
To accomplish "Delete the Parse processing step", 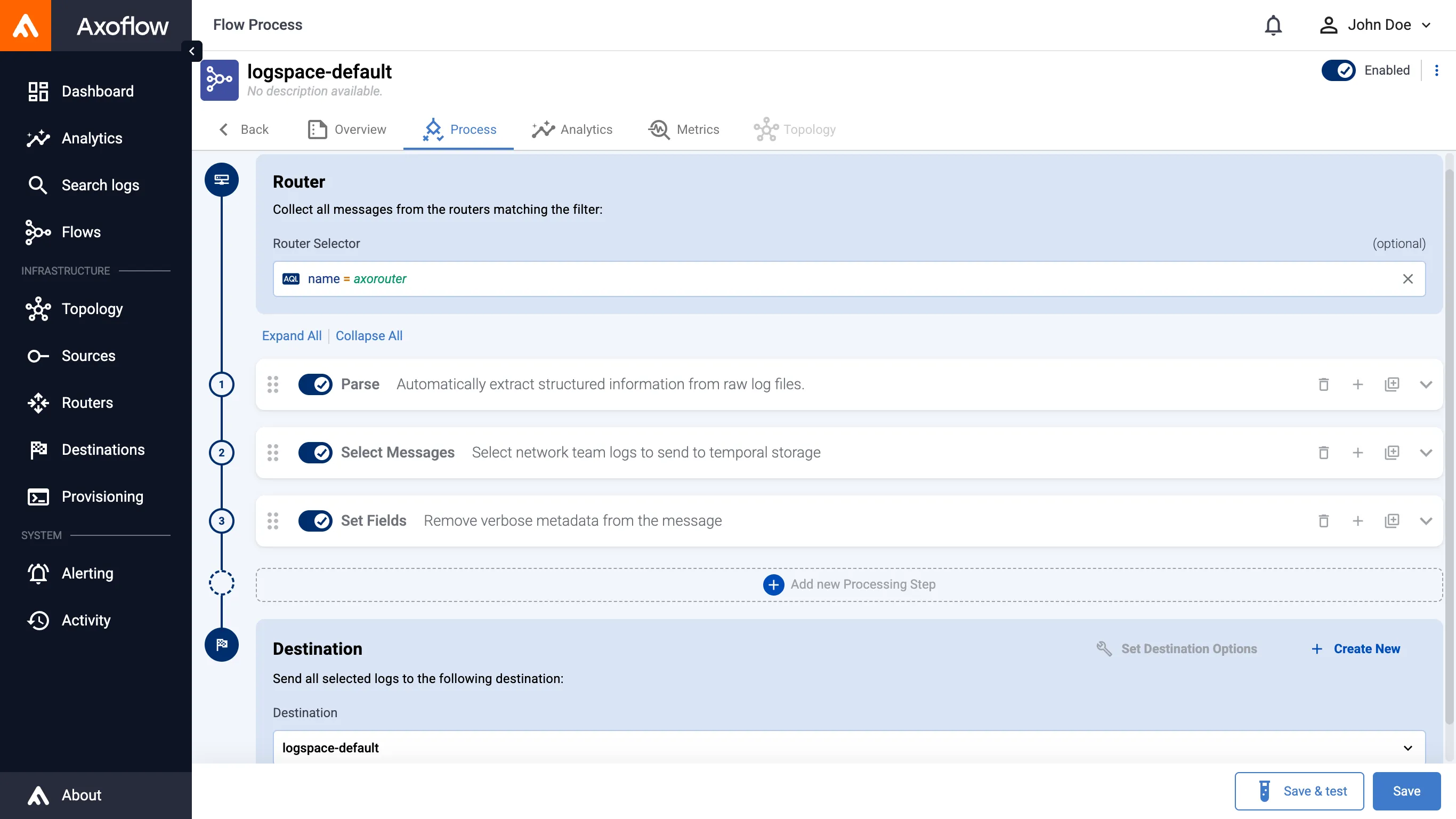I will click(1323, 384).
